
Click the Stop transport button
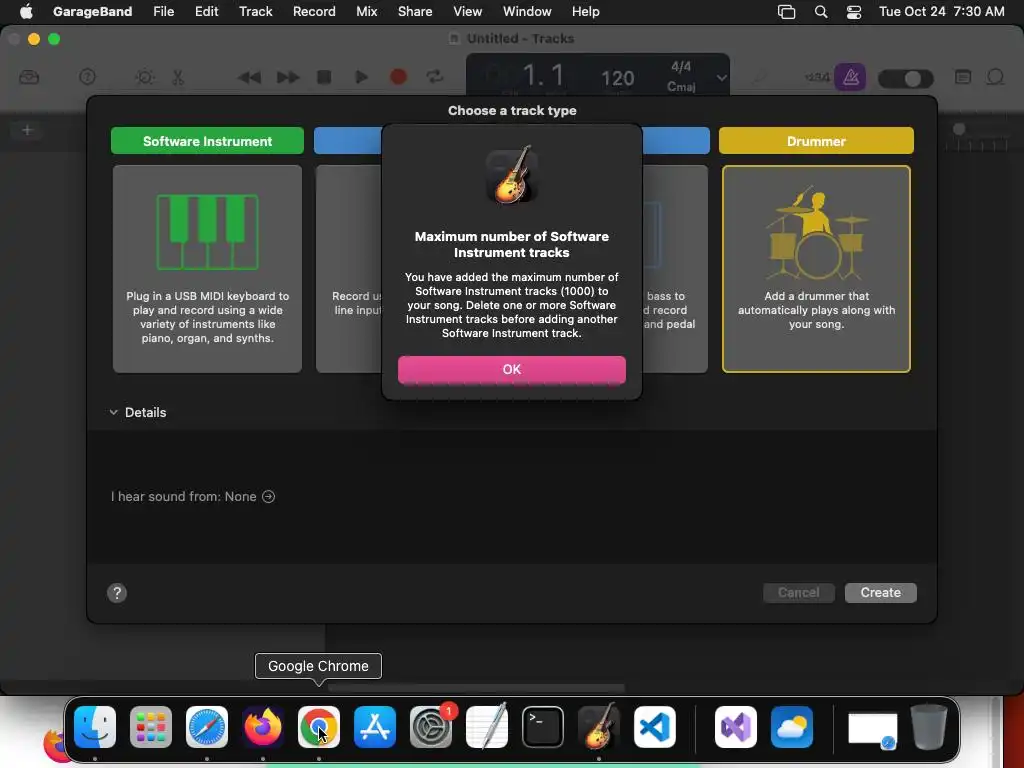[x=324, y=77]
